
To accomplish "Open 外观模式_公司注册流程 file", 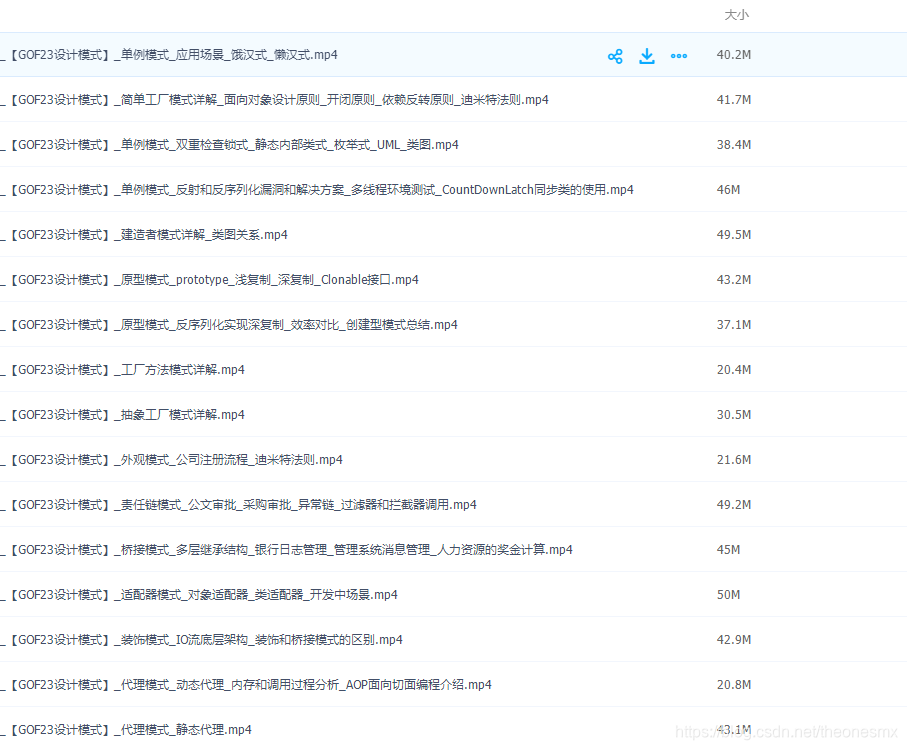I will tap(171, 461).
